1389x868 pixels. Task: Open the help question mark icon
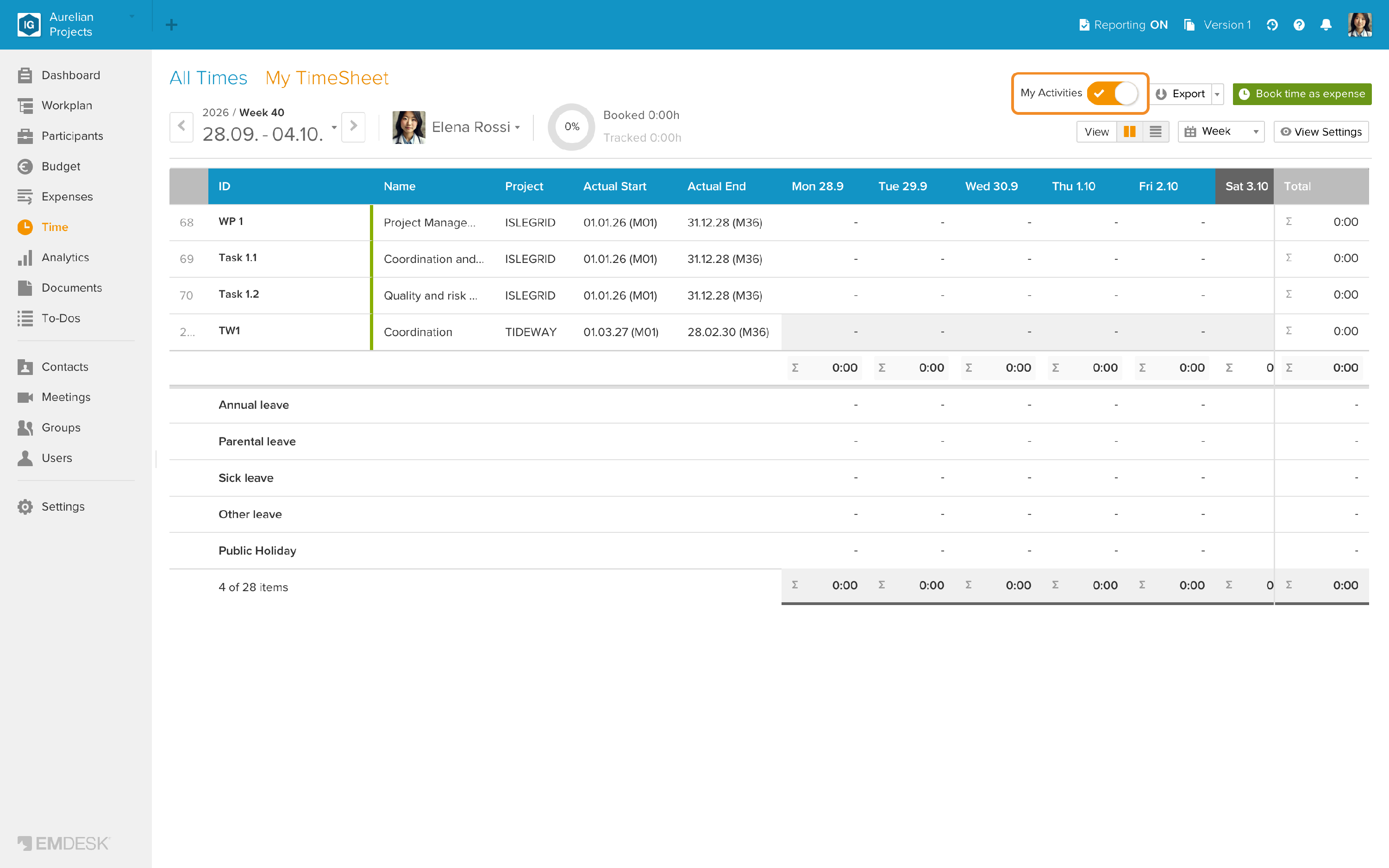click(x=1299, y=25)
